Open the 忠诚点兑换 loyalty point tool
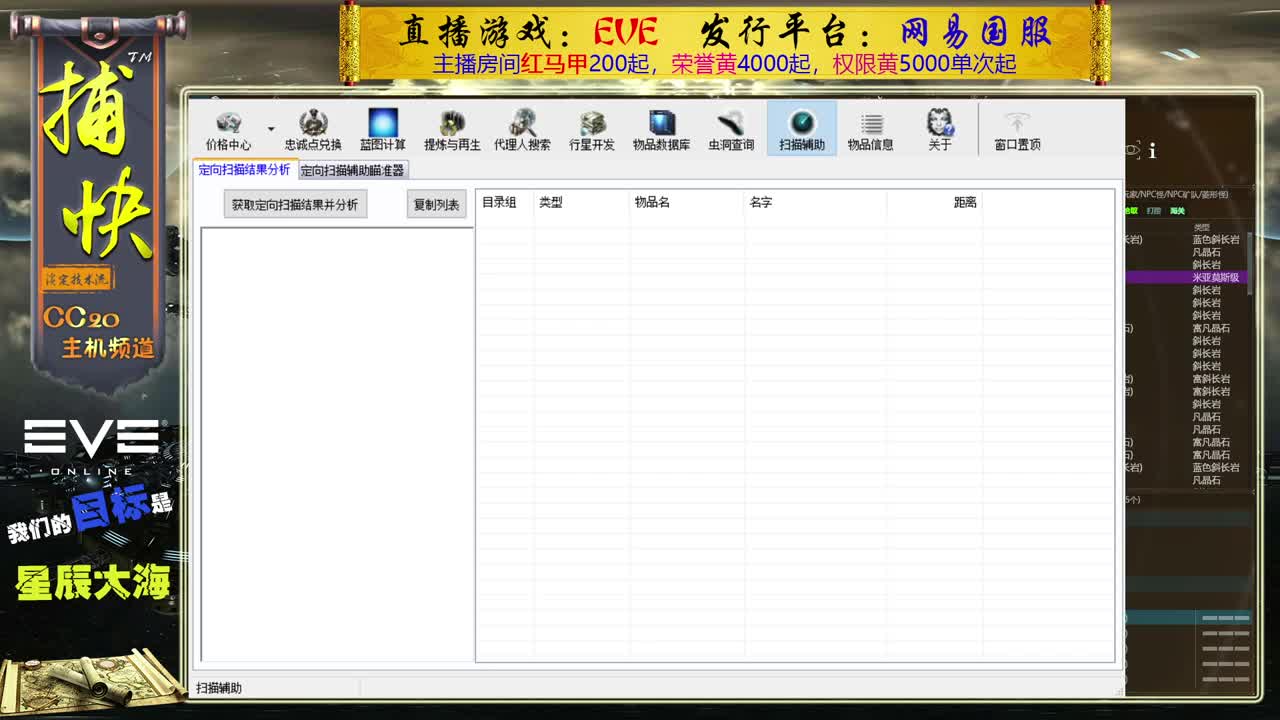 tap(313, 130)
